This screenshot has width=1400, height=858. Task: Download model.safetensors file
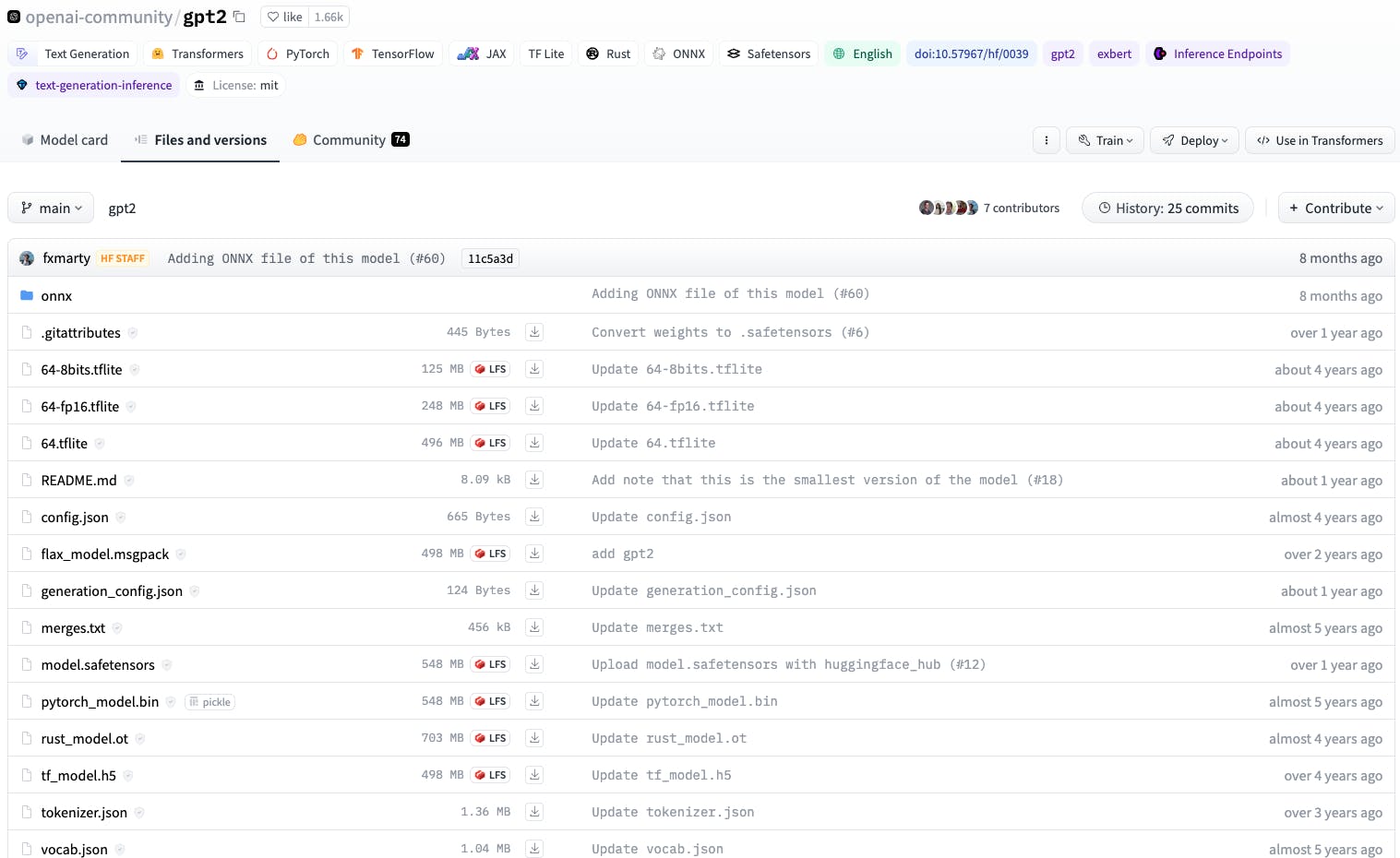tap(534, 664)
